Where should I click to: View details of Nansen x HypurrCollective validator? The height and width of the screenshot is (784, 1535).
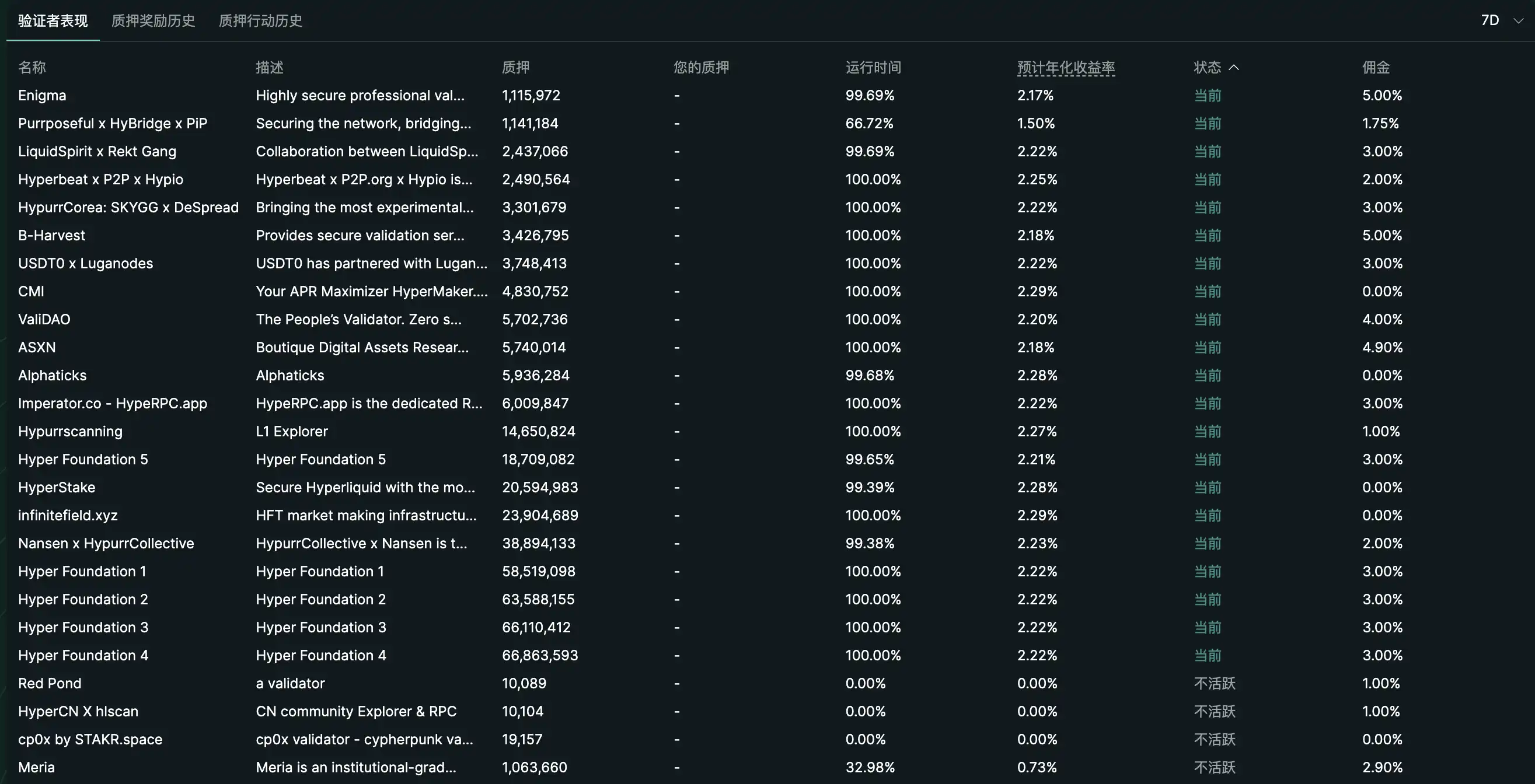click(106, 542)
